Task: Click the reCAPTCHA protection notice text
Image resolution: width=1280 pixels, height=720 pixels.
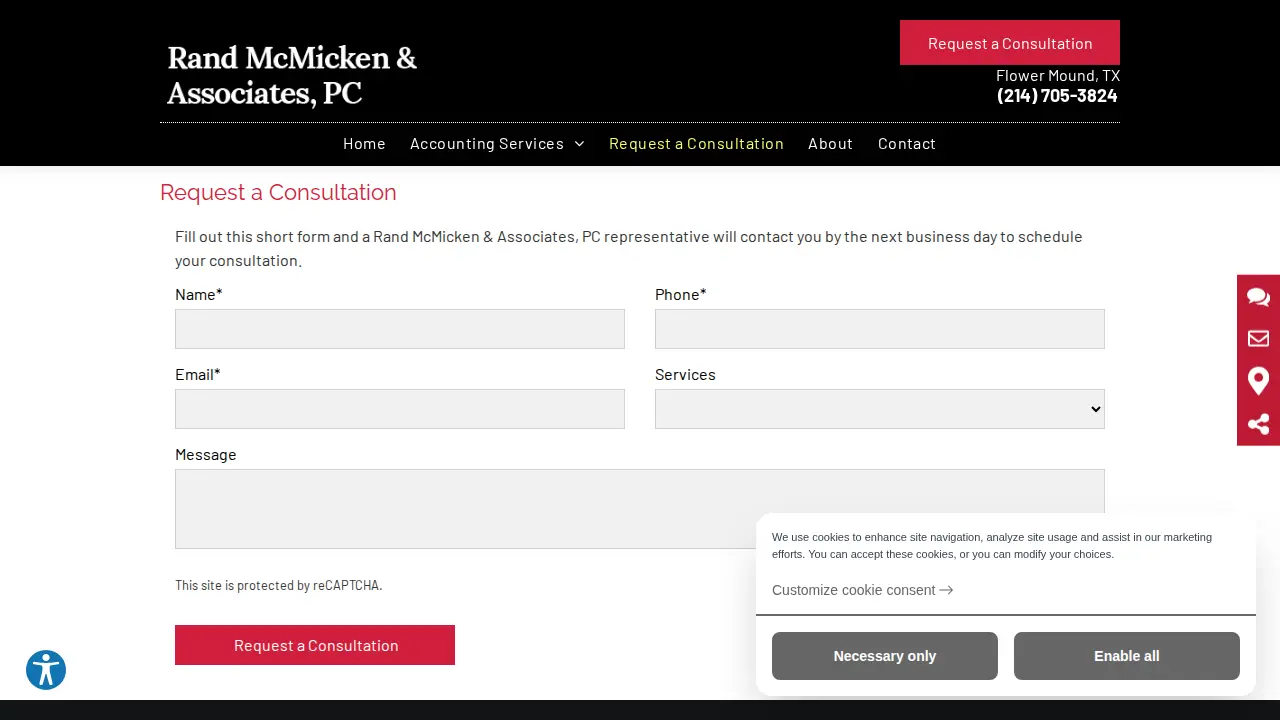Action: (278, 585)
